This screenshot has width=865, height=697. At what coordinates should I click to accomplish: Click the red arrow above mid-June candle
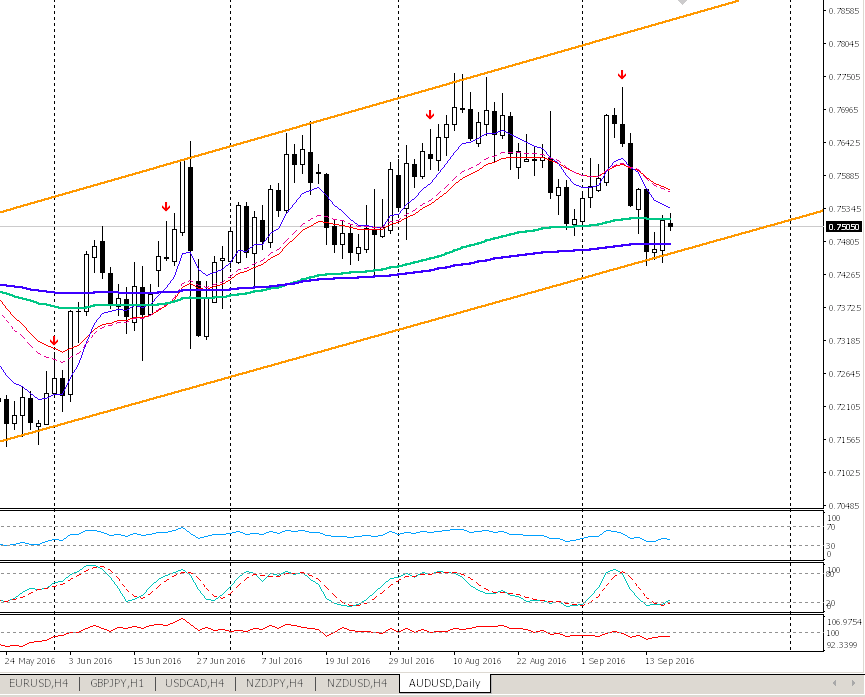(166, 207)
